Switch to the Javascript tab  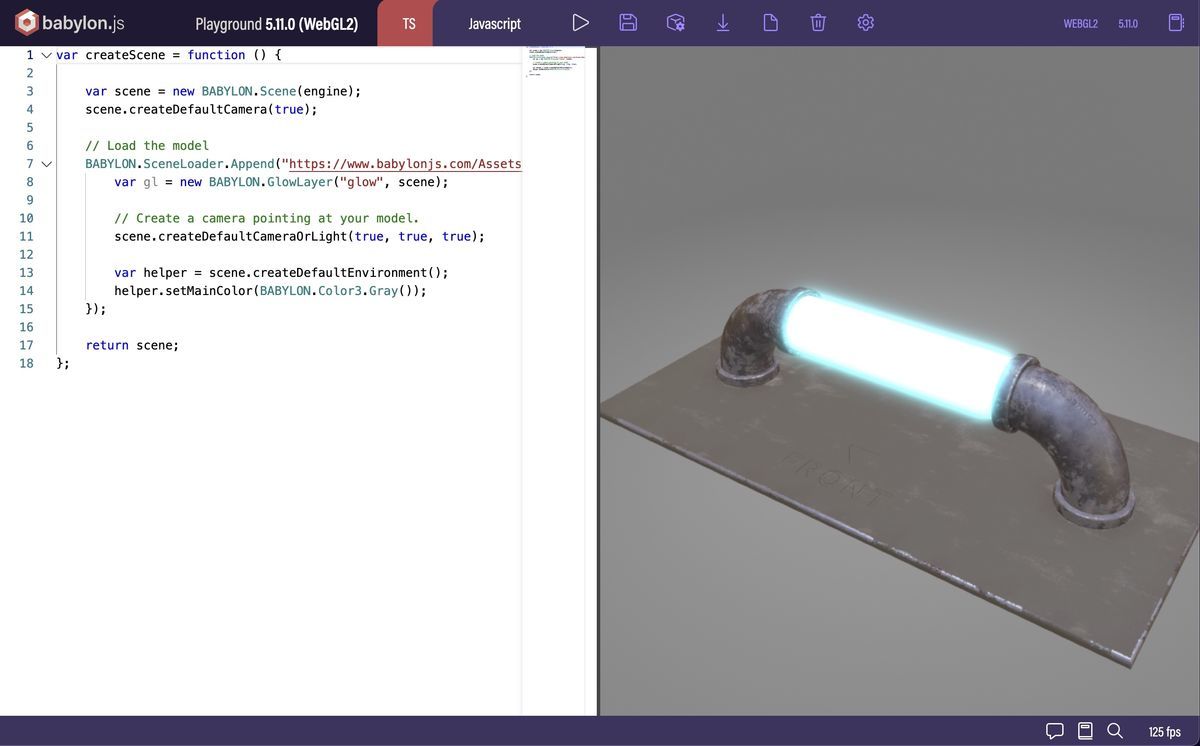494,20
